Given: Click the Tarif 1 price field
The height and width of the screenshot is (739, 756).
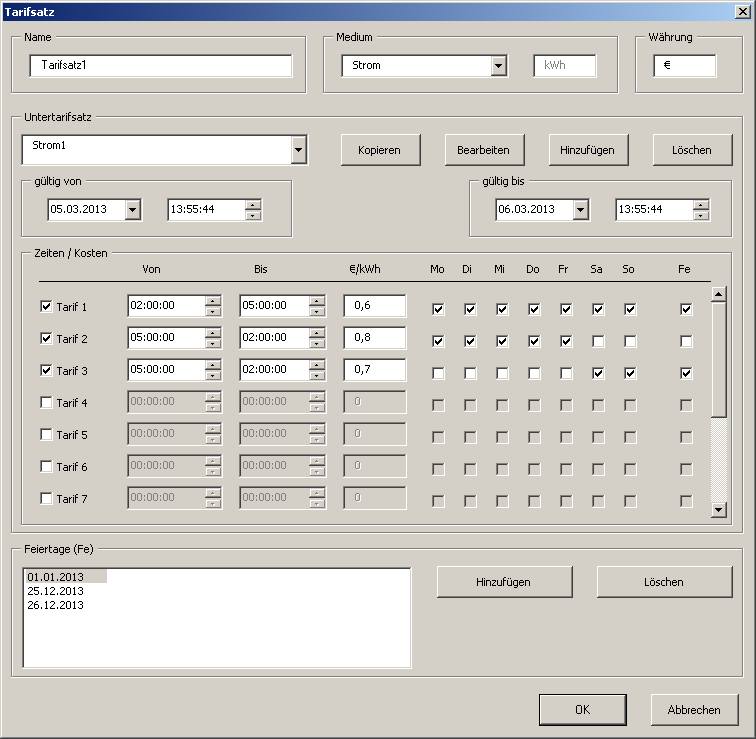Looking at the screenshot, I should pyautogui.click(x=374, y=306).
